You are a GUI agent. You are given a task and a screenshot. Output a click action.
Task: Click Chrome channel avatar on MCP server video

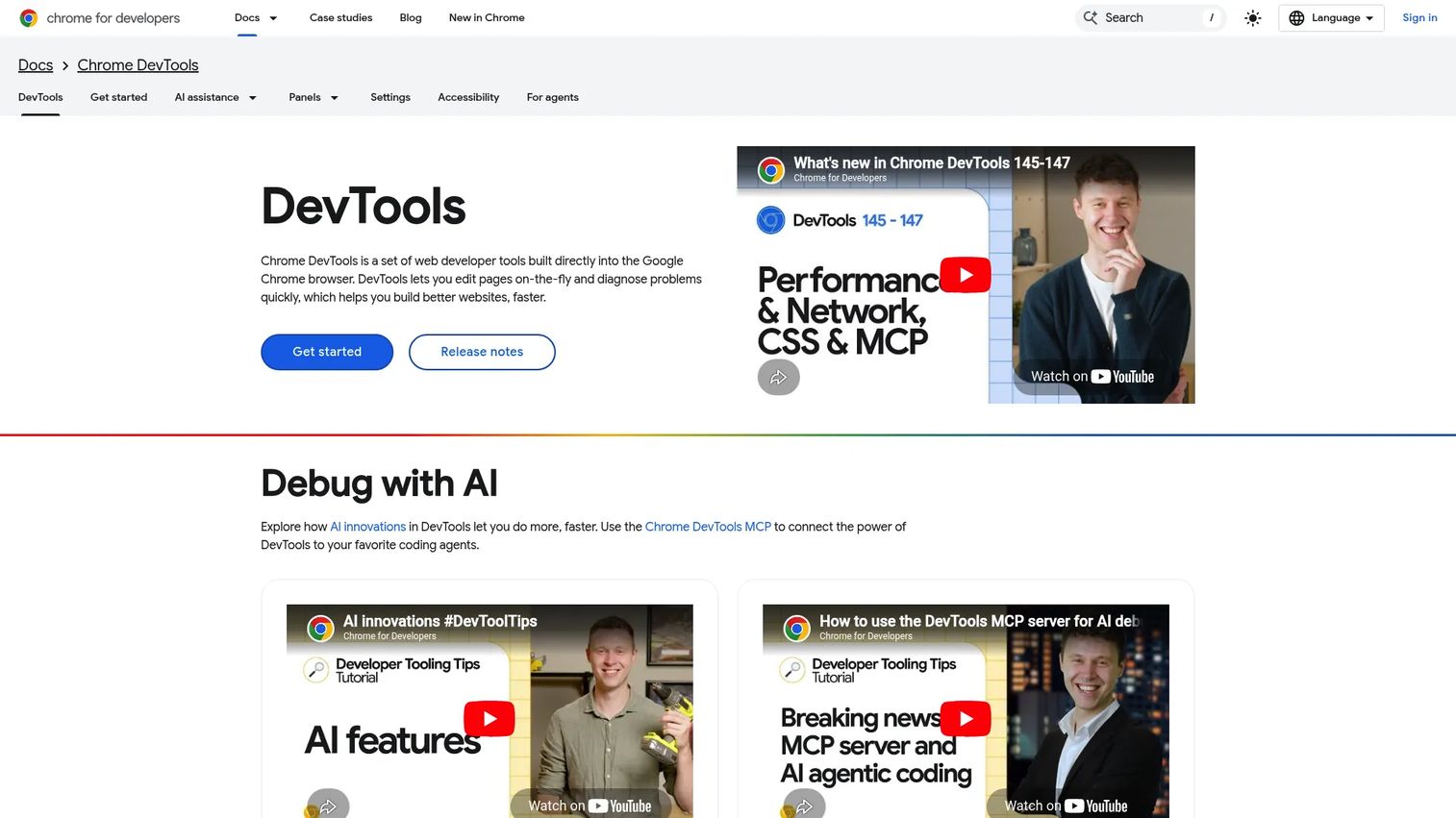796,629
